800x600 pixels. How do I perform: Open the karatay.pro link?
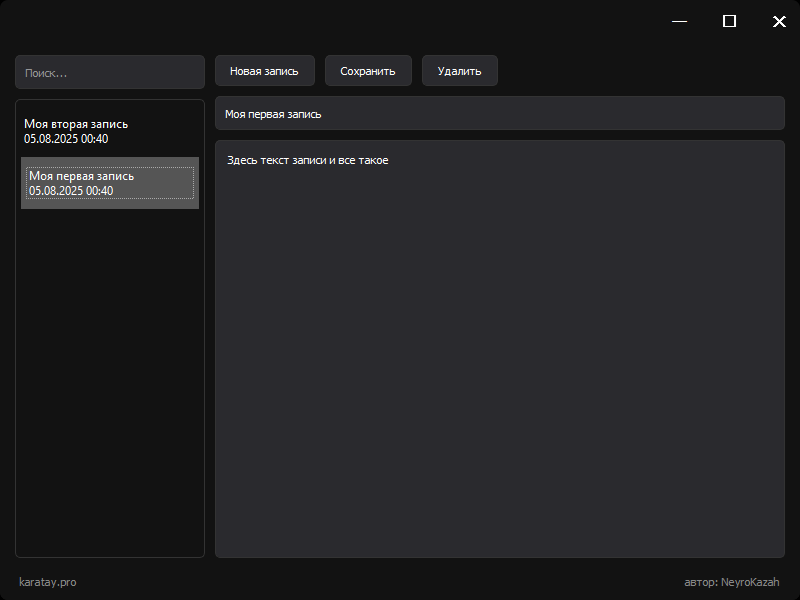pos(47,582)
